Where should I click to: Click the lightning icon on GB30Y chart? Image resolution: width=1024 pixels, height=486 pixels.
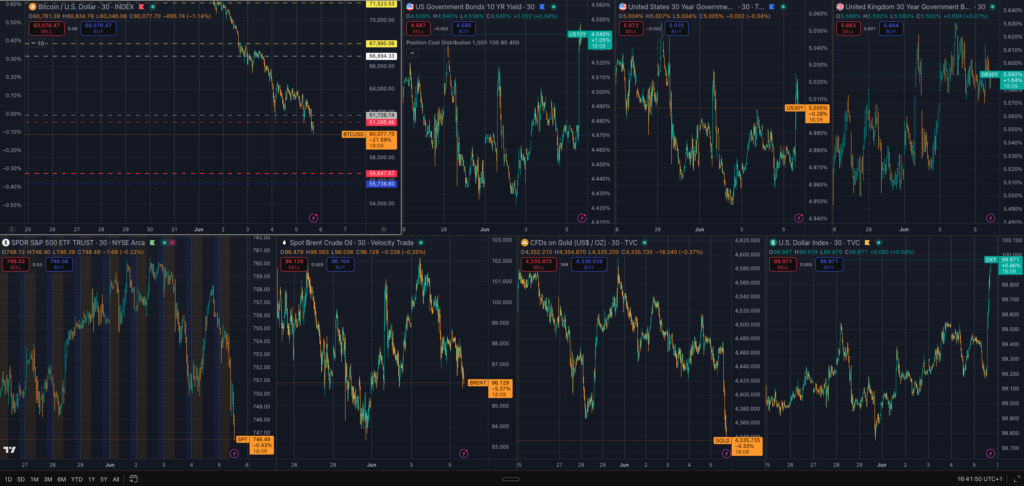point(990,217)
